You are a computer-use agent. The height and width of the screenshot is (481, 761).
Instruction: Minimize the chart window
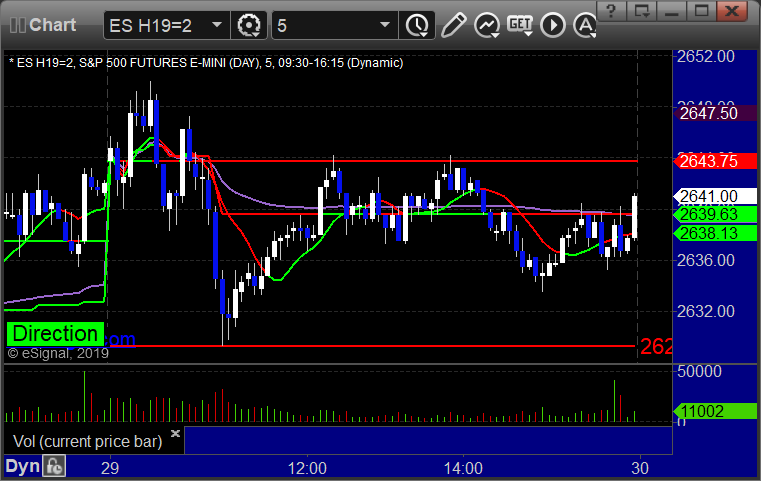tap(672, 11)
